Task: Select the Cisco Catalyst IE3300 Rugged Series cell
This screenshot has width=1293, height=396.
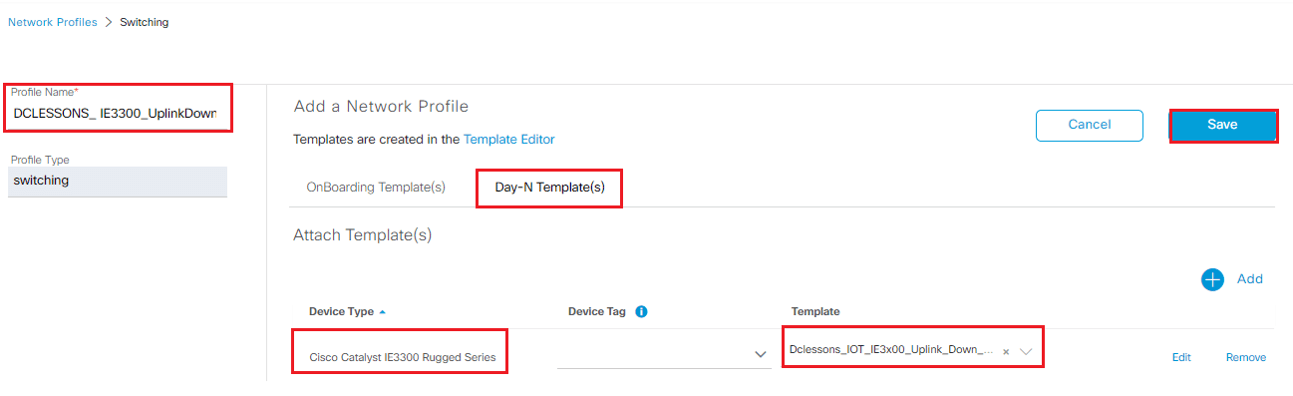Action: coord(402,357)
